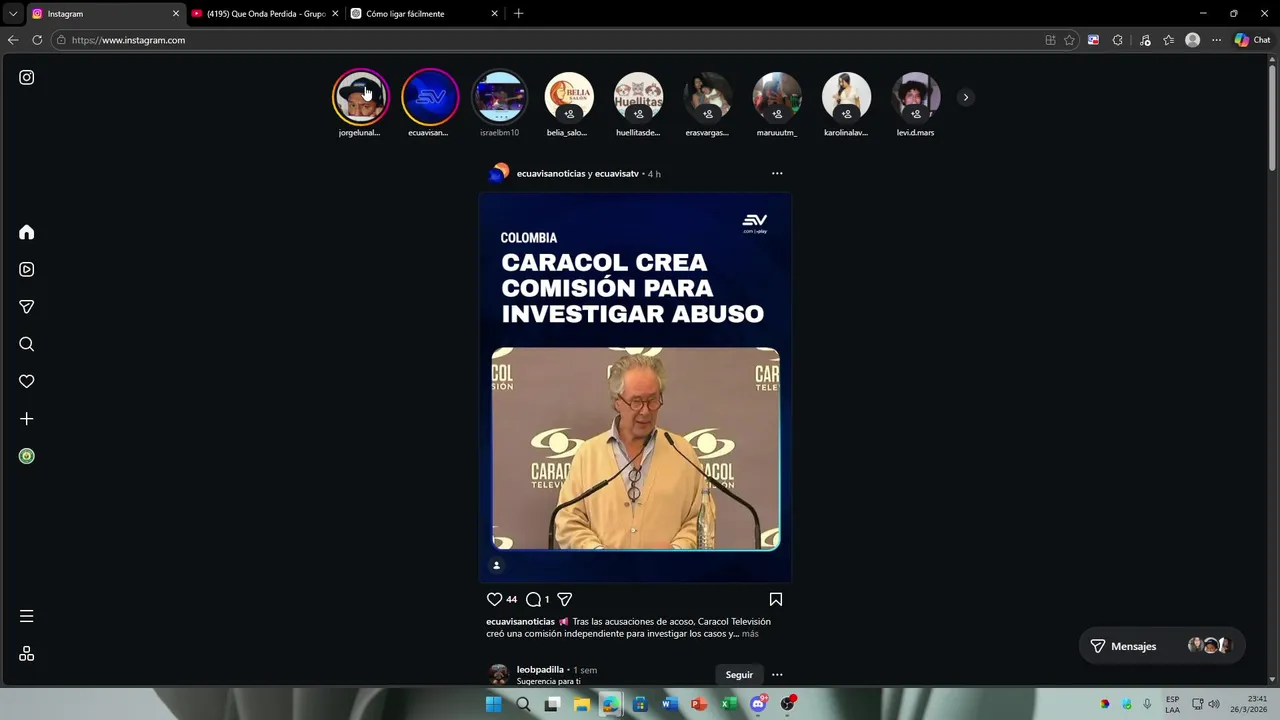Open the media control music icon in the toolbar
1280x720 pixels.
click(1143, 40)
